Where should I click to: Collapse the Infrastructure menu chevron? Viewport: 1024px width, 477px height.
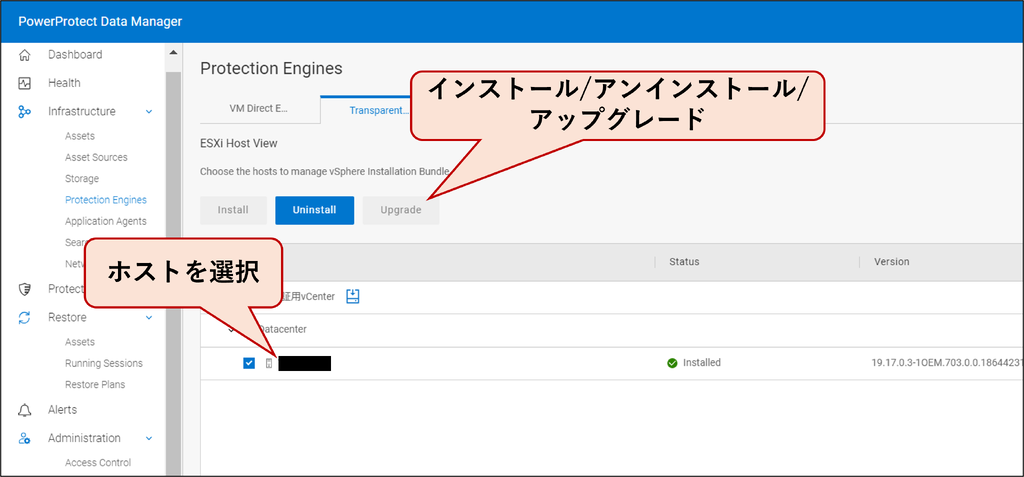[x=149, y=112]
